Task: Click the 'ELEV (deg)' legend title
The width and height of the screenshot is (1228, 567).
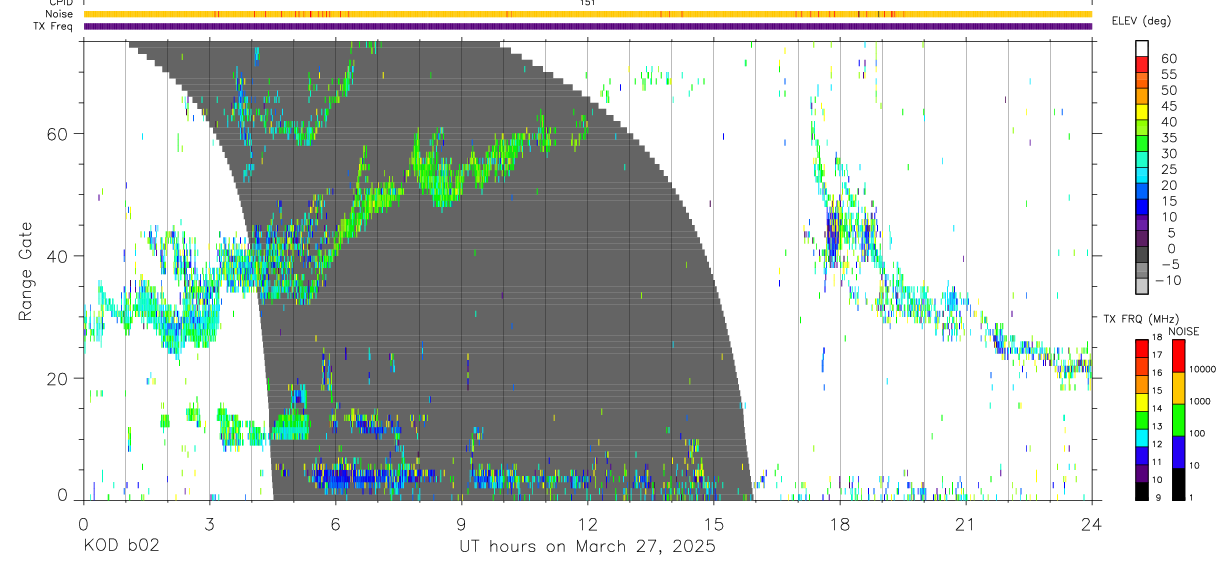Action: point(1141,20)
